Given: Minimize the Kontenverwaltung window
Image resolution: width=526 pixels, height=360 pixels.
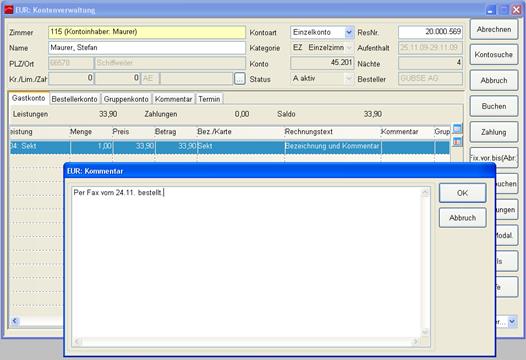Looking at the screenshot, I should coord(491,10).
